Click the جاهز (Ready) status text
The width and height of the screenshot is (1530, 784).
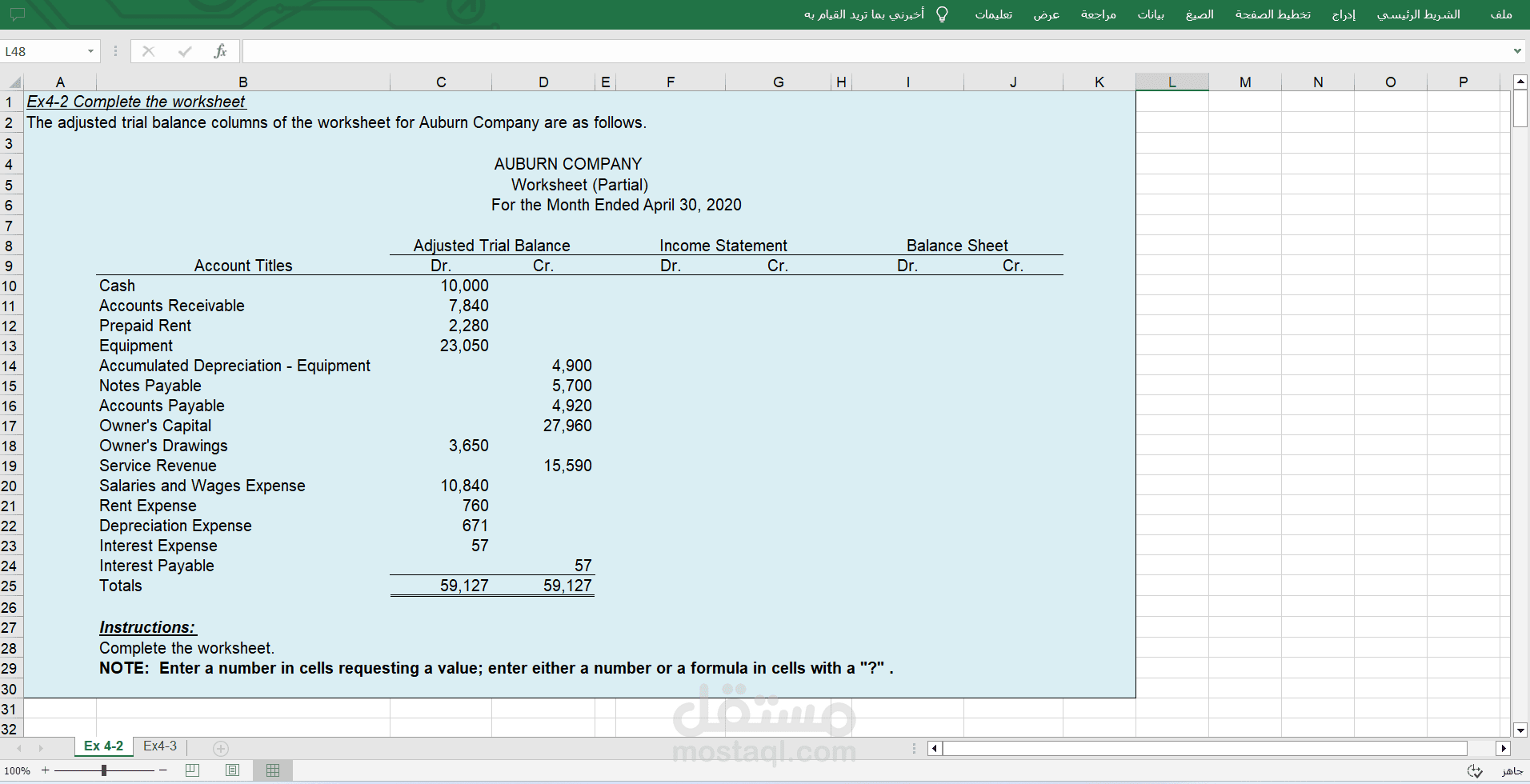click(x=1512, y=771)
